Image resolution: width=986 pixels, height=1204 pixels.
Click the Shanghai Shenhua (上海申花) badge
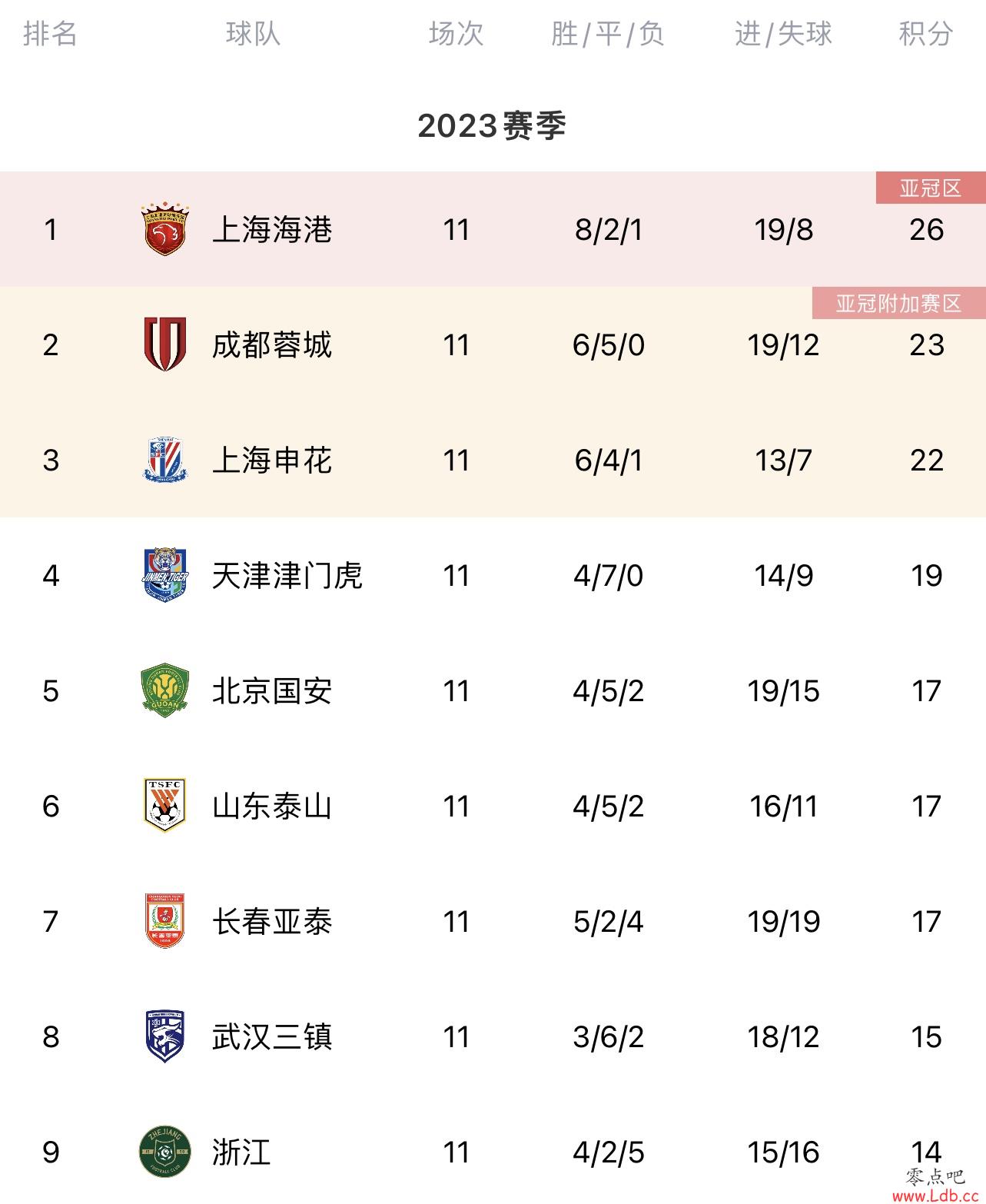coord(165,460)
